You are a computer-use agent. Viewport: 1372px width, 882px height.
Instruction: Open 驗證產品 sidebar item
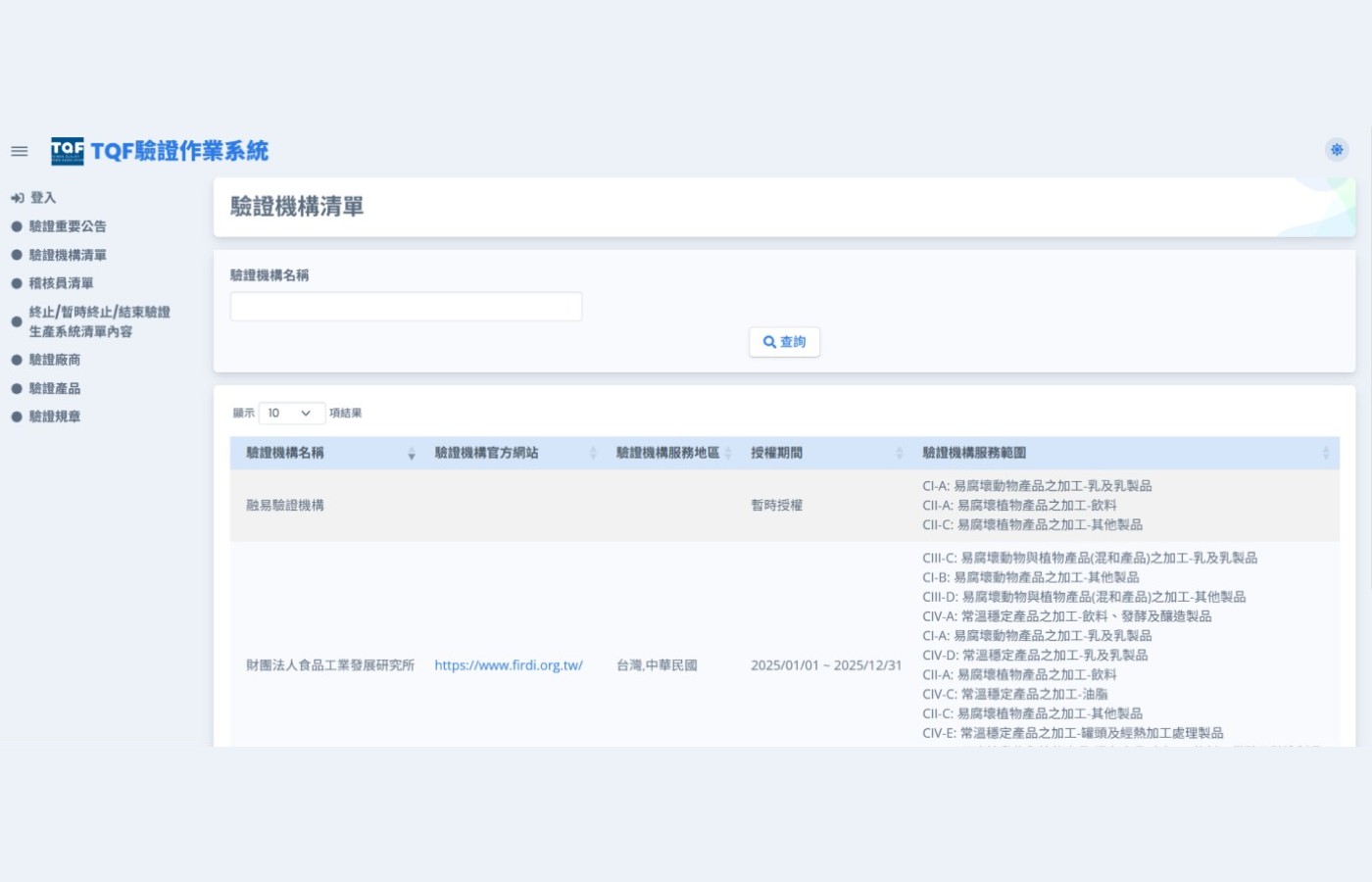[55, 388]
